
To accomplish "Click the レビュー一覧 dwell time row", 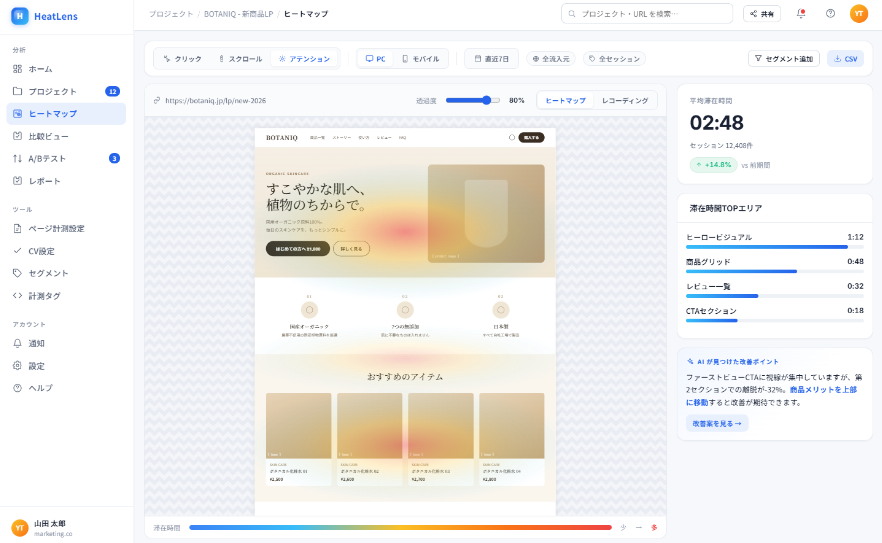I will coord(775,289).
